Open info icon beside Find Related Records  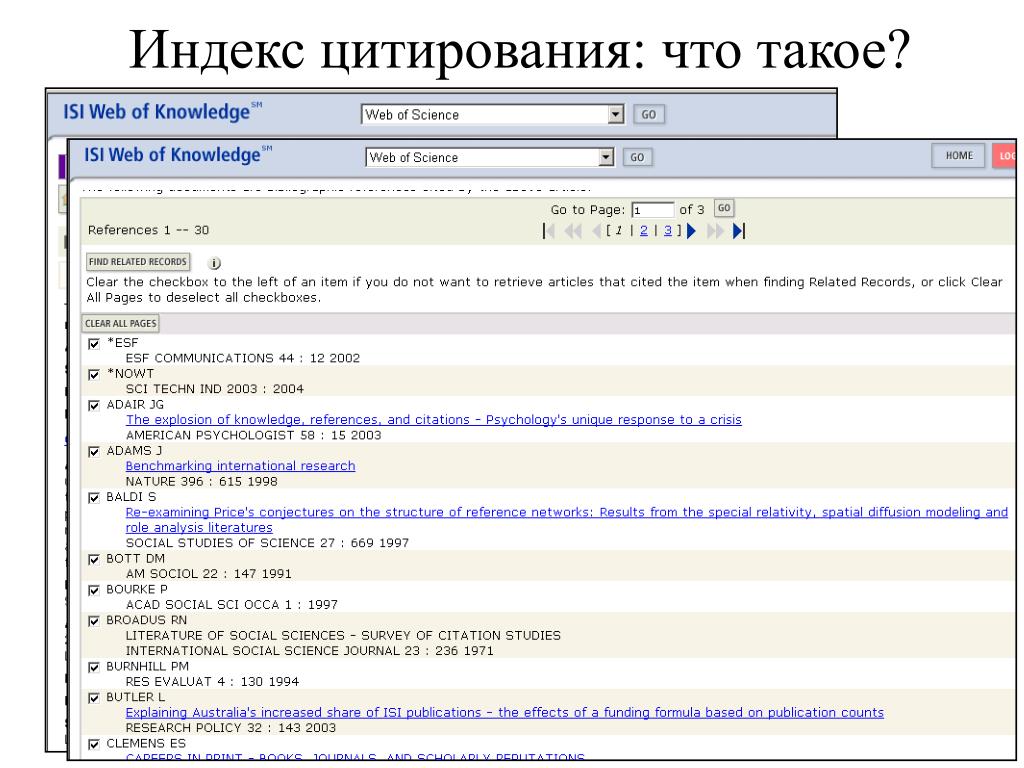[x=214, y=263]
